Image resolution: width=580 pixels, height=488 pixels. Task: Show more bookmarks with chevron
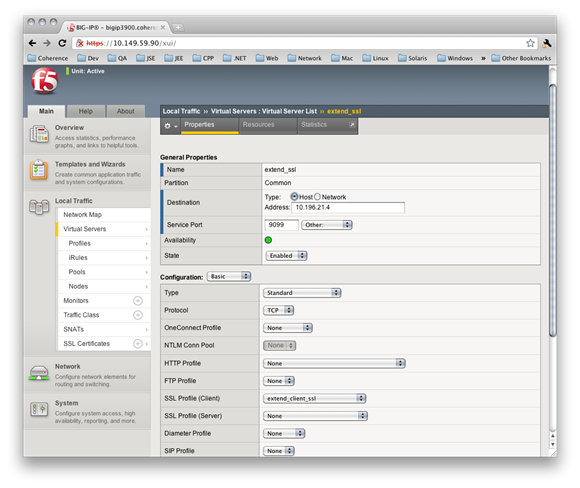point(483,58)
